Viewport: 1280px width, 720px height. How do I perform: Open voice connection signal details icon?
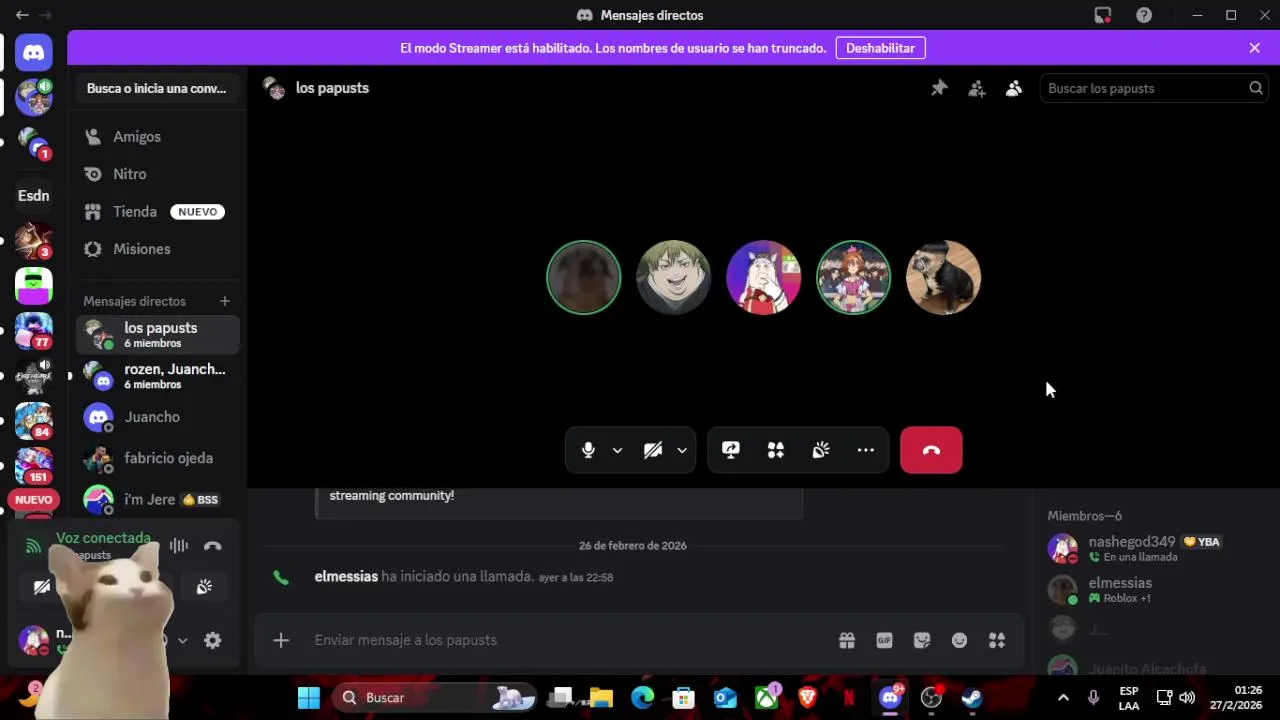(x=33, y=546)
